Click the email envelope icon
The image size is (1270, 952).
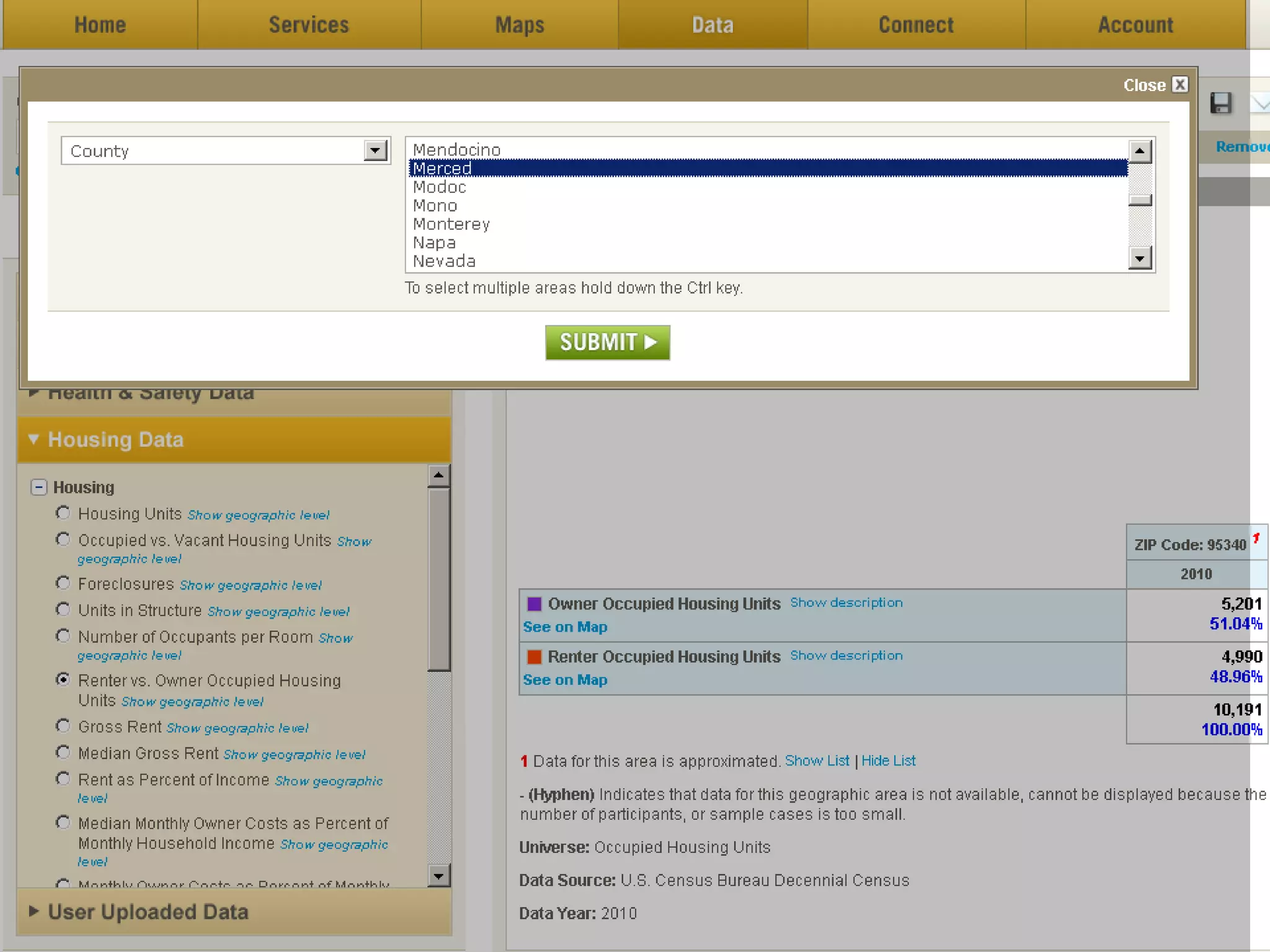(x=1261, y=103)
